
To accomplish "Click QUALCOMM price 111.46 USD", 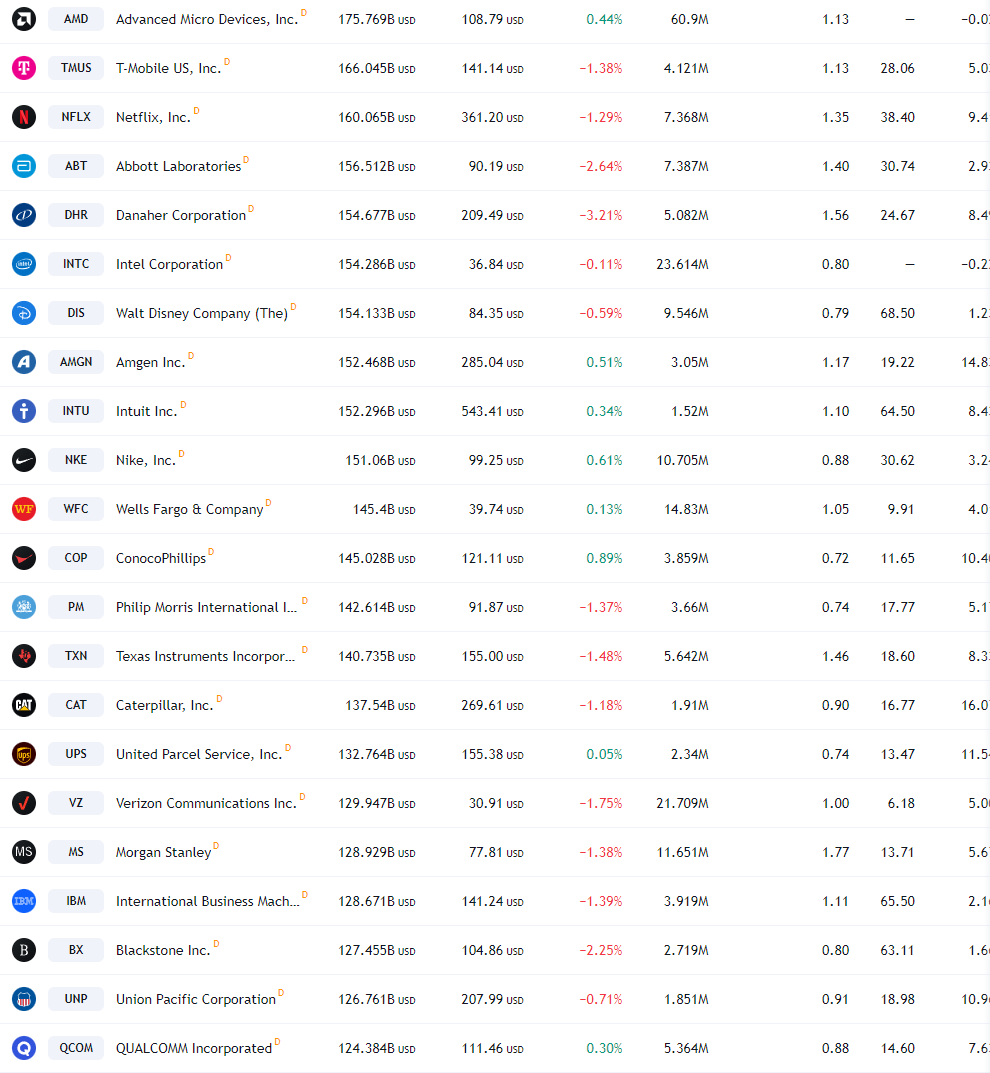I will (x=493, y=1048).
